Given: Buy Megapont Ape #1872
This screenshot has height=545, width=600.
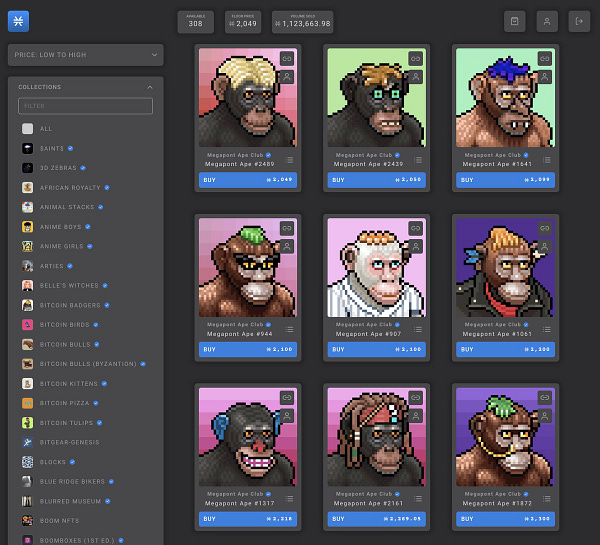Looking at the screenshot, I should (505, 519).
